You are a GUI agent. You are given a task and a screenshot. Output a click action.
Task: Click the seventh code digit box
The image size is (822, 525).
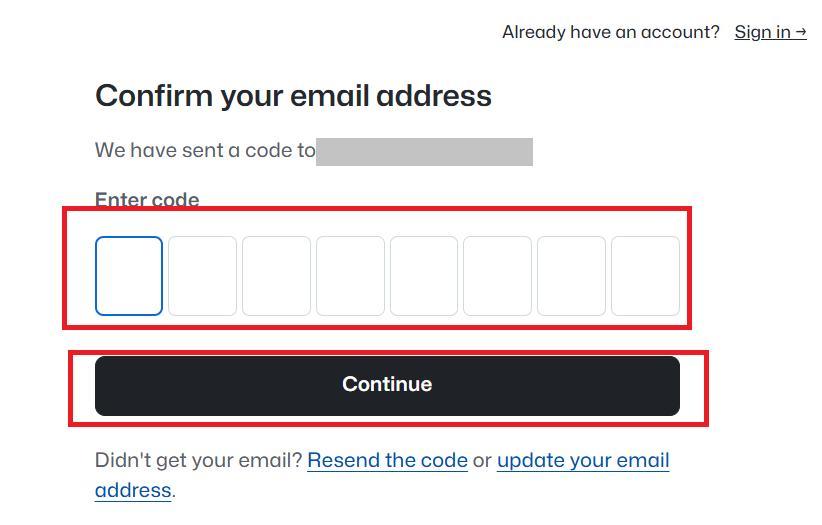pyautogui.click(x=572, y=276)
